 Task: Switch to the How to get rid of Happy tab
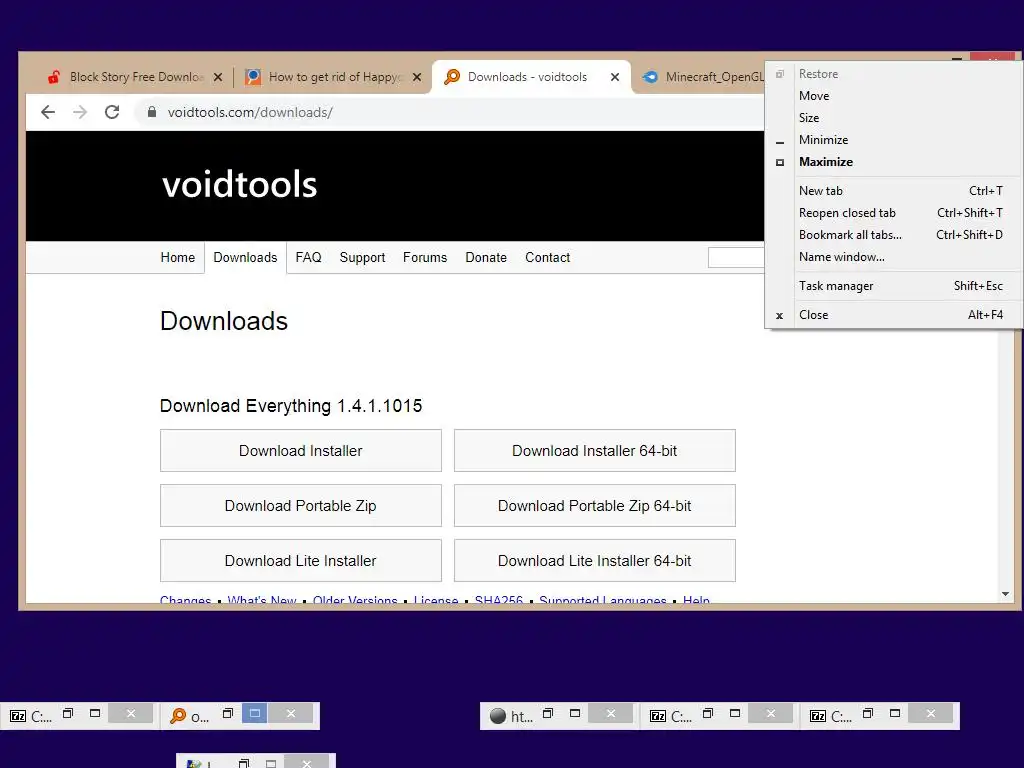[333, 77]
